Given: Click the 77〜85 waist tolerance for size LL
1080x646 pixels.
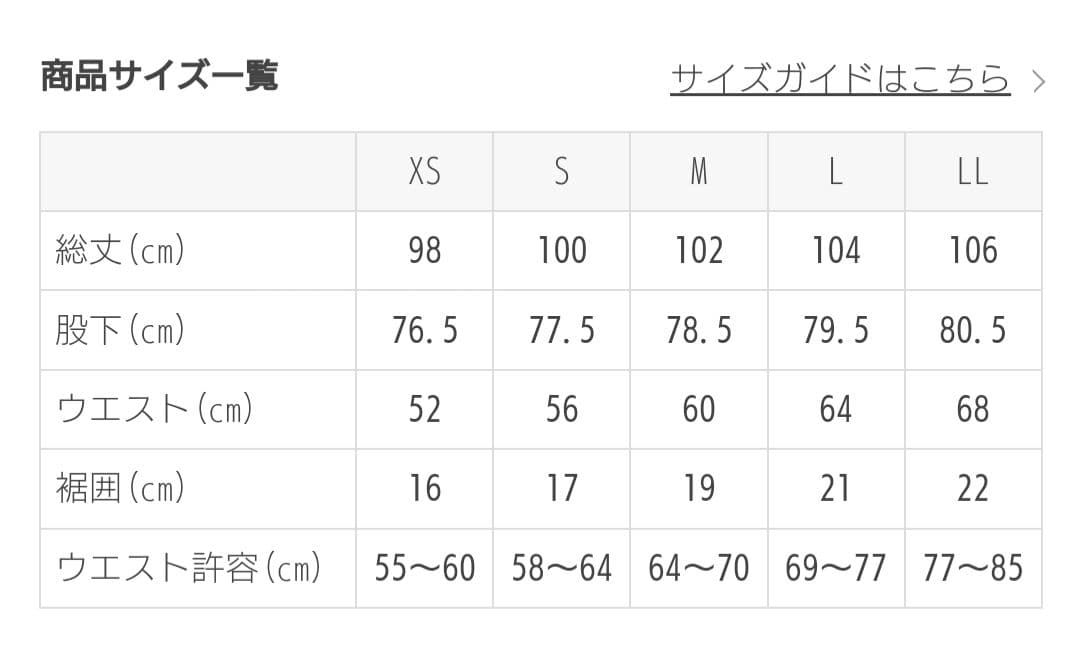Looking at the screenshot, I should pos(973,567).
